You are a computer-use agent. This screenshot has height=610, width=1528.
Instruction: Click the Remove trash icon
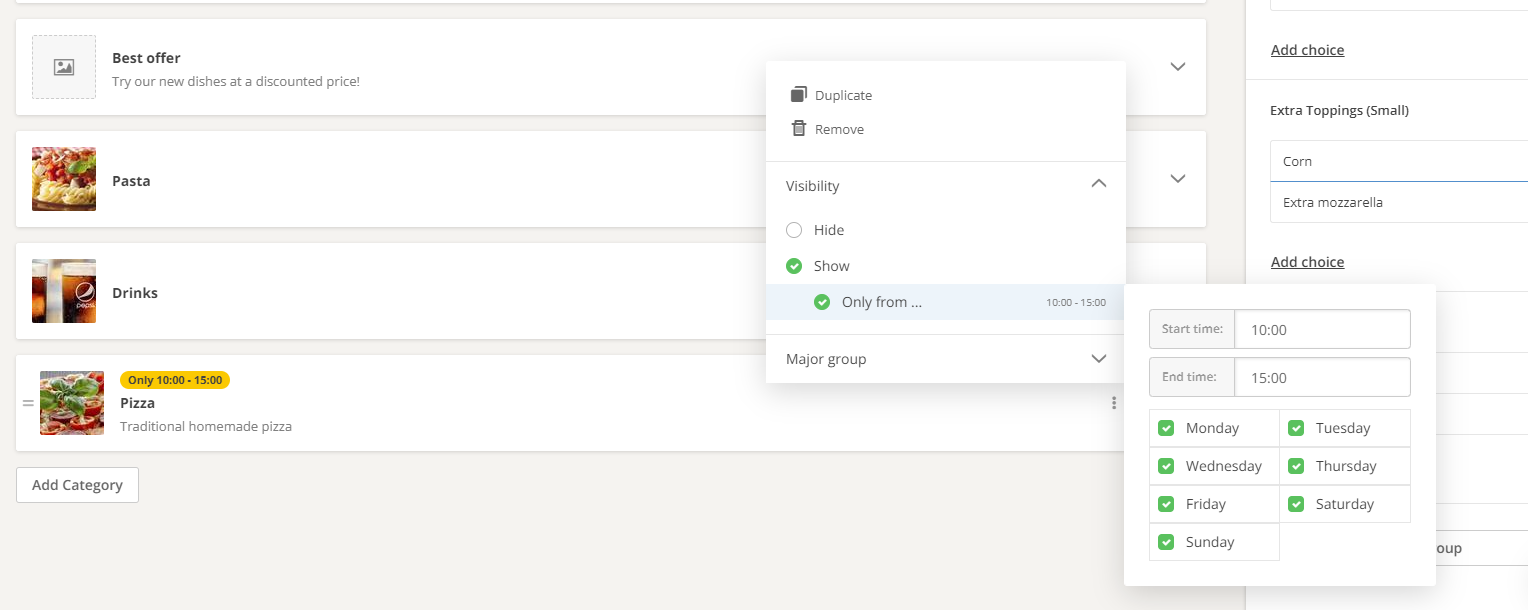798,129
